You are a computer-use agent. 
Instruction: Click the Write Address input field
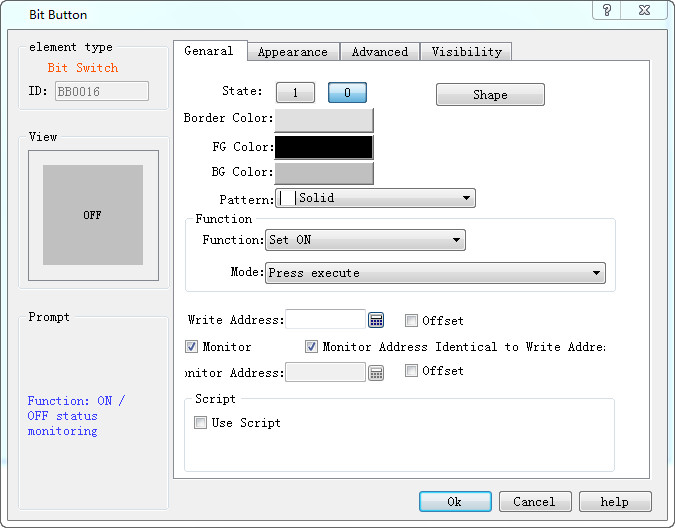pyautogui.click(x=325, y=320)
